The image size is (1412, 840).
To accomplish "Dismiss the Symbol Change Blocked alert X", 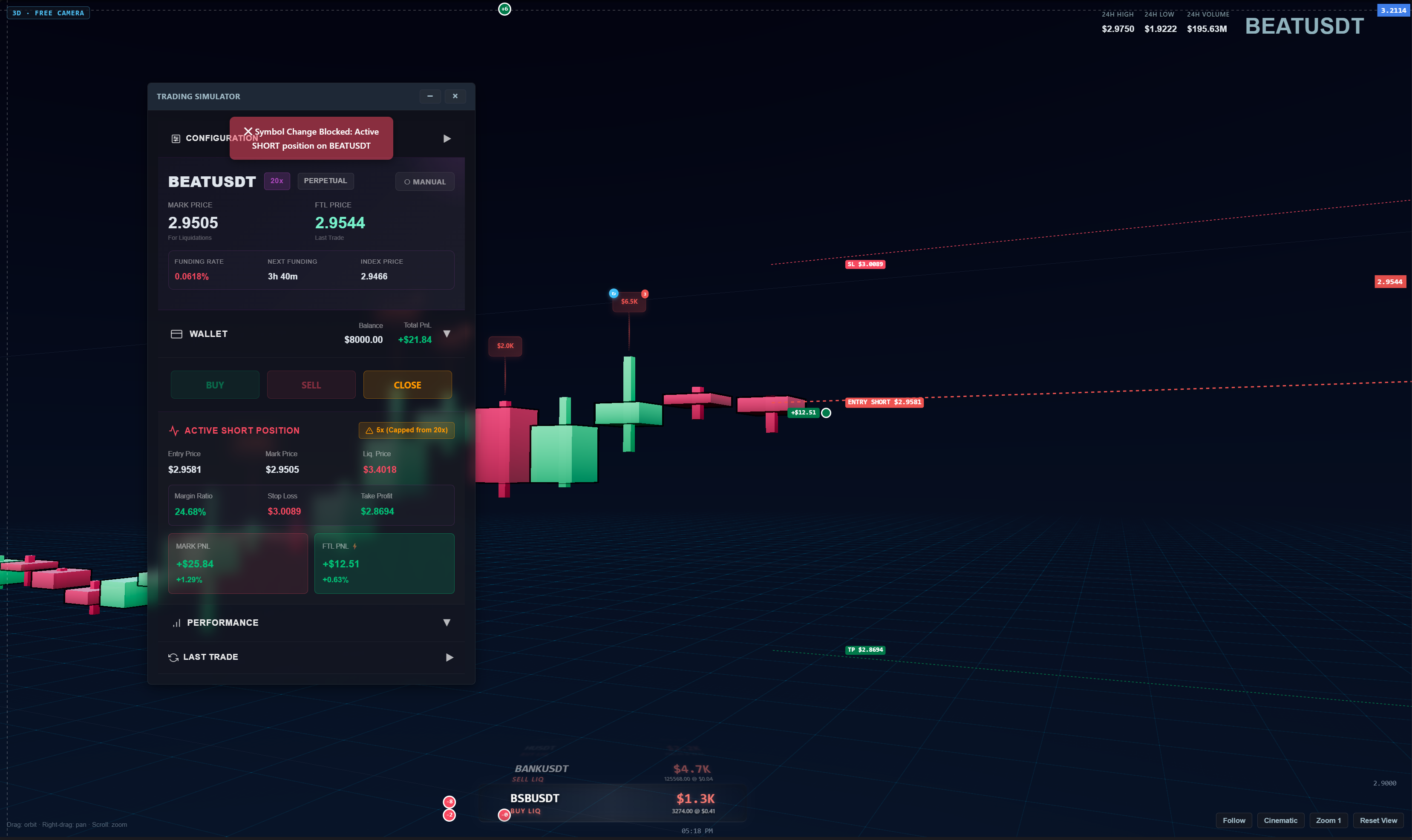I will [x=248, y=131].
